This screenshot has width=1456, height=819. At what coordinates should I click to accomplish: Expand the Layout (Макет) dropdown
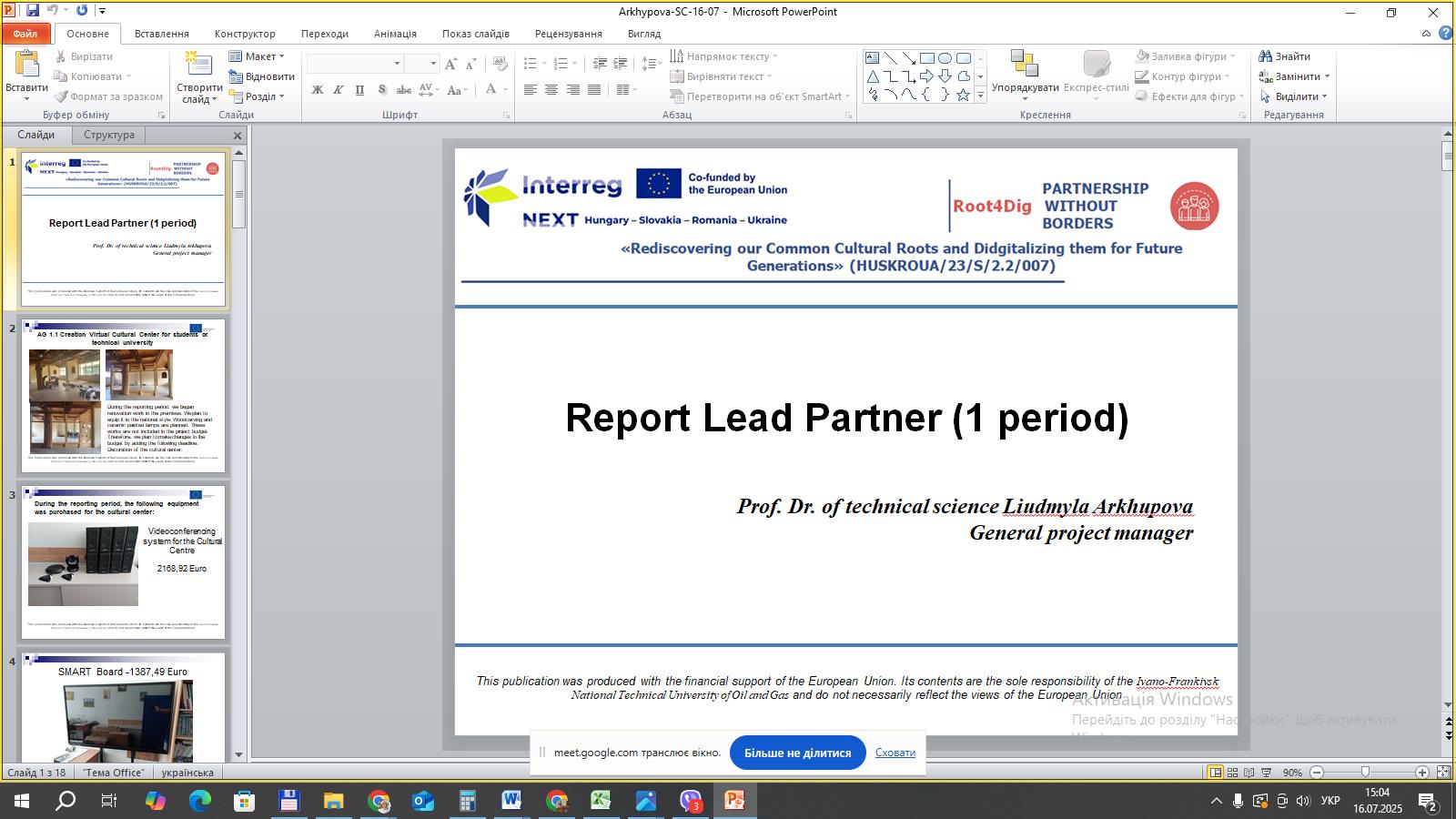tap(257, 56)
